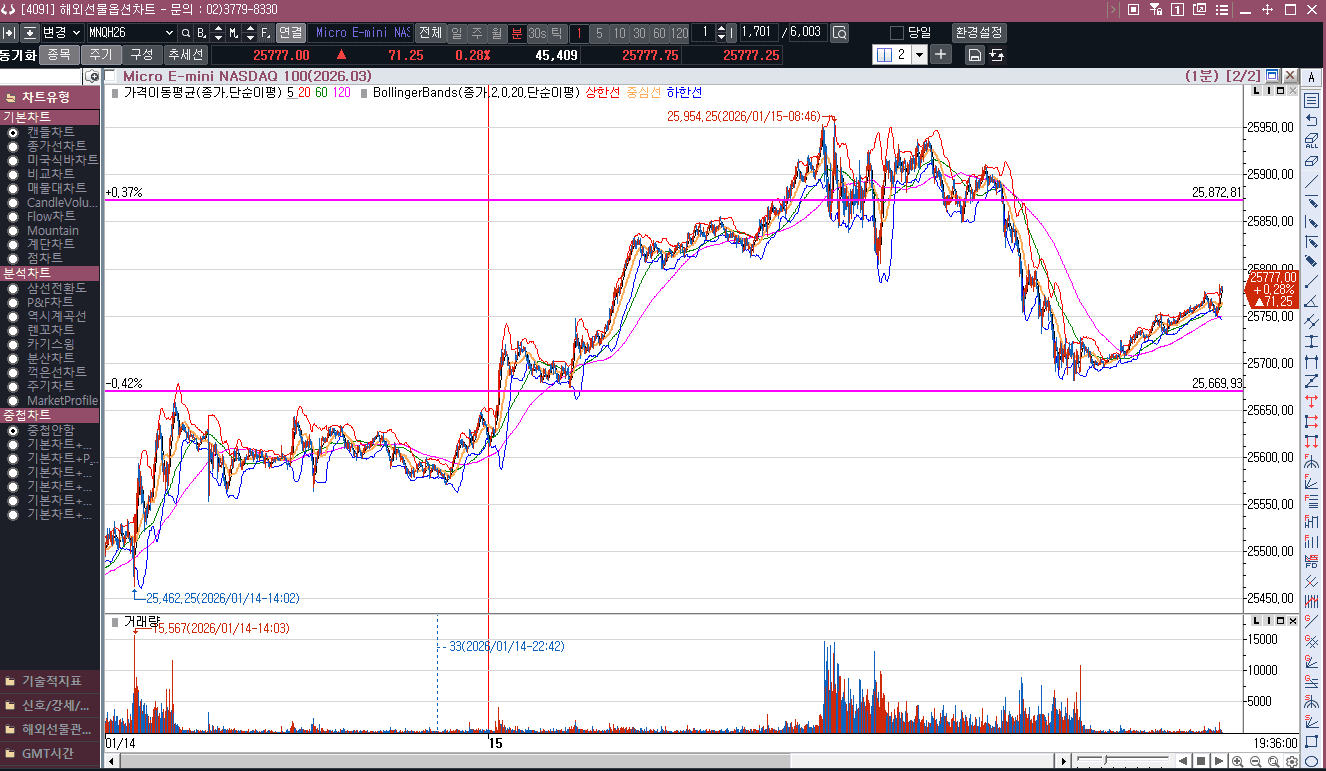This screenshot has height=771, width=1326.
Task: Open the 기술적지표 panel section
Action: [50, 681]
